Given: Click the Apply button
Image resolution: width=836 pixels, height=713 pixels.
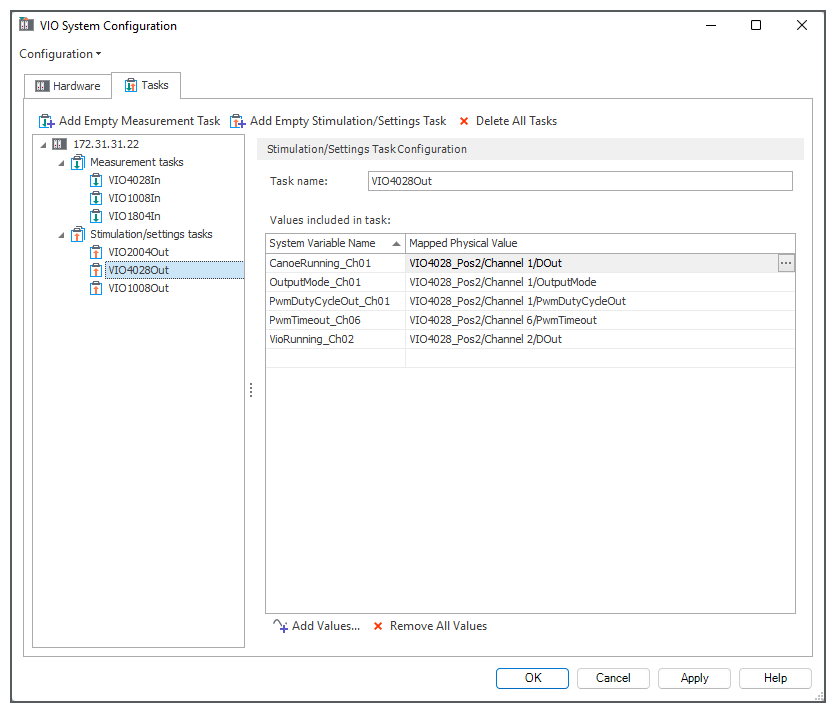Looking at the screenshot, I should coord(694,678).
